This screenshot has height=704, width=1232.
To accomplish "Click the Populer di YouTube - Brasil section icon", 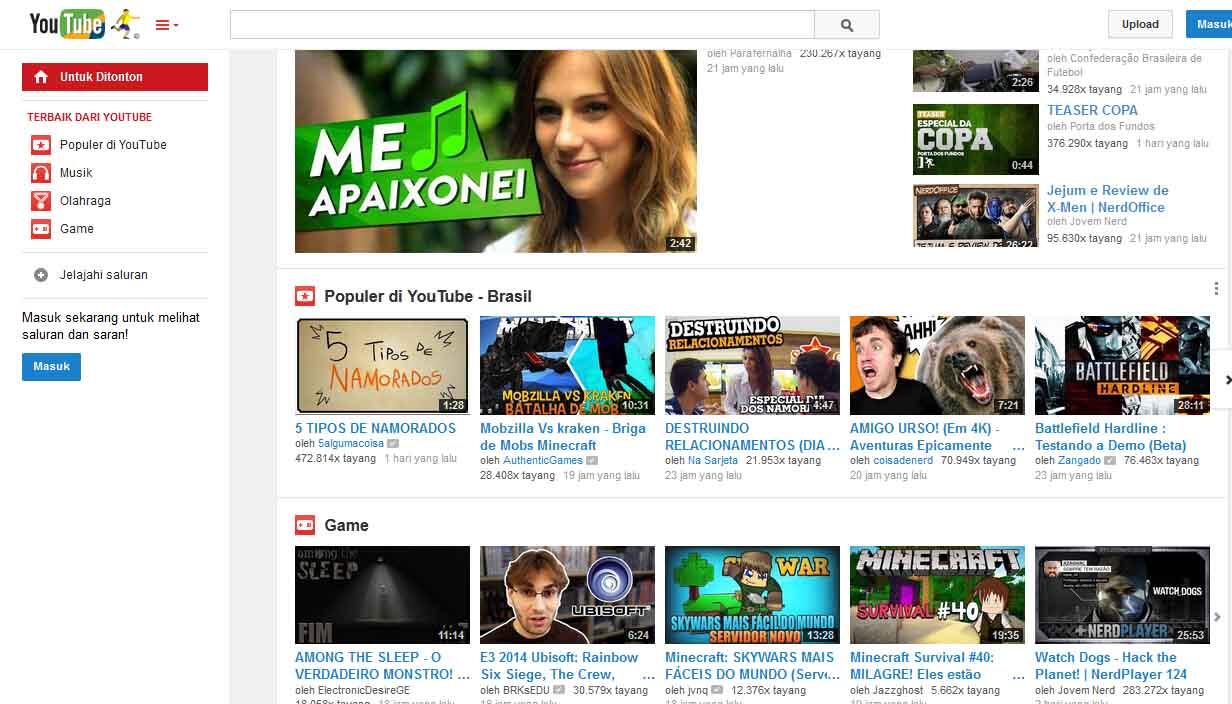I will coord(305,296).
